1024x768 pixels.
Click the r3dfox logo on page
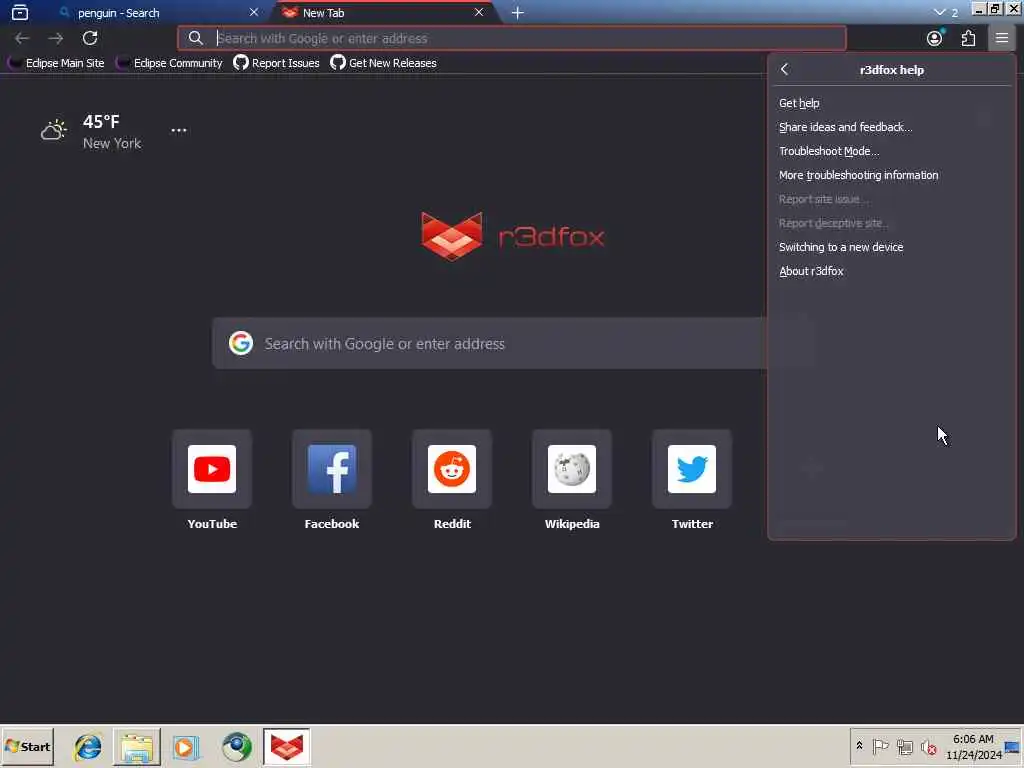pyautogui.click(x=513, y=236)
